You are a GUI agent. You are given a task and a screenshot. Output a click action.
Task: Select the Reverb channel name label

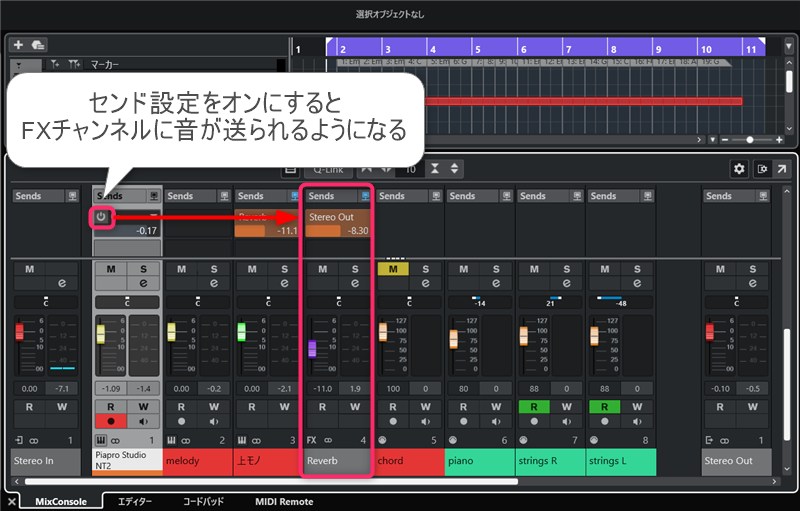coord(337,462)
